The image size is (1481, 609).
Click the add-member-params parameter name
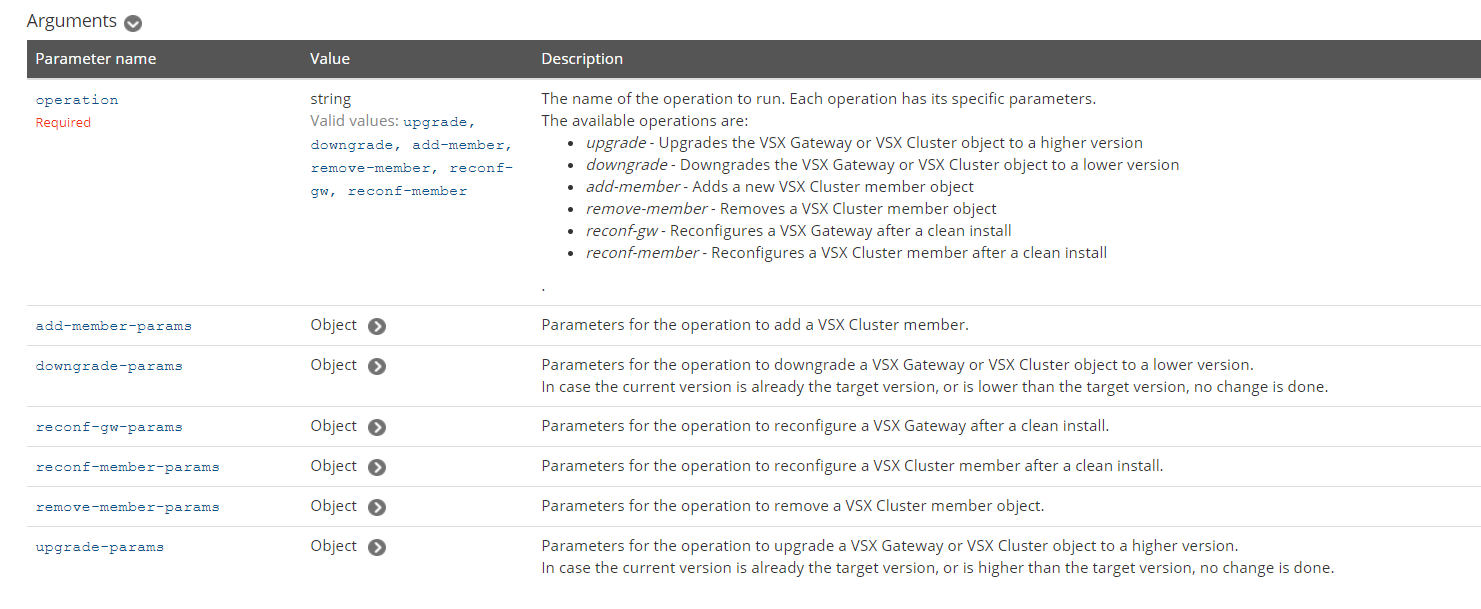click(113, 326)
